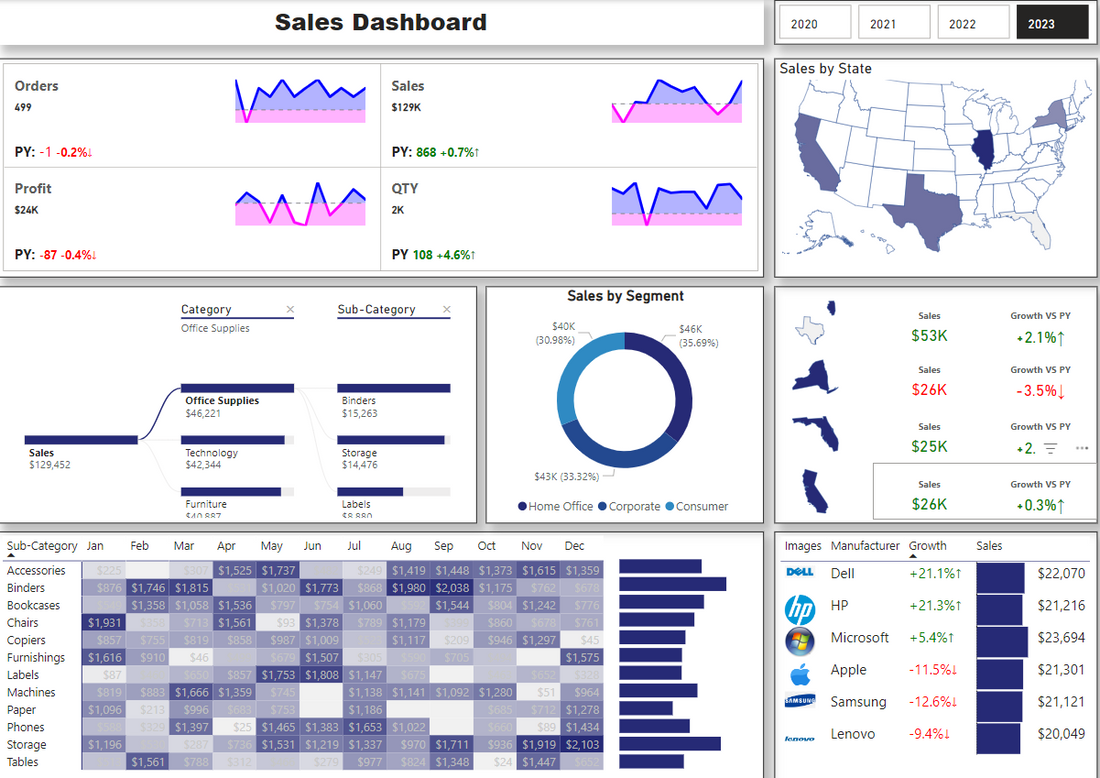Select the Consumer legend swatch
This screenshot has height=778, width=1100.
click(670, 507)
